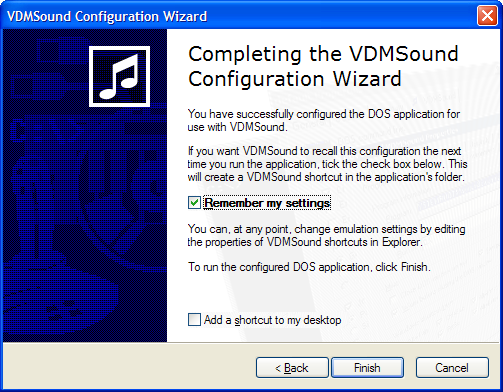The height and width of the screenshot is (392, 503).
Task: Click the "To run the configured DOS application" sentence
Action: tap(309, 267)
